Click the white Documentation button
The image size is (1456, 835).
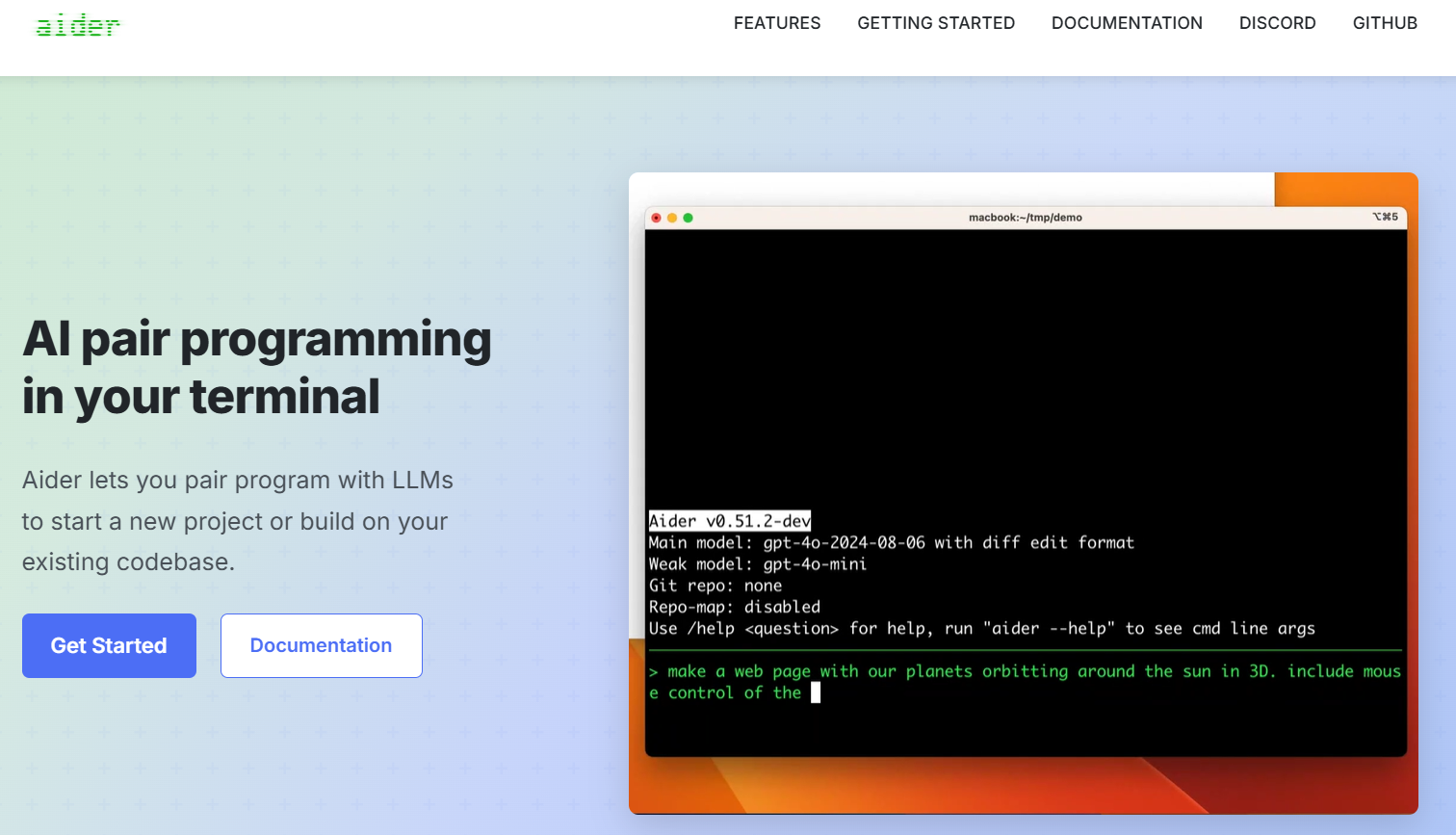click(321, 645)
